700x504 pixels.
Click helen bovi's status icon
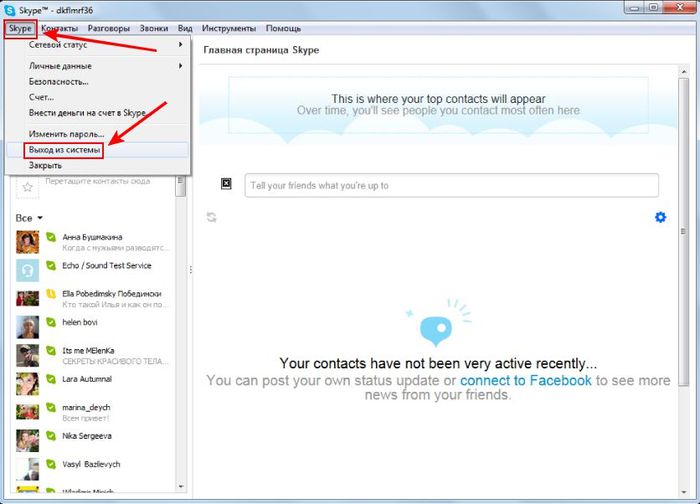(x=51, y=322)
